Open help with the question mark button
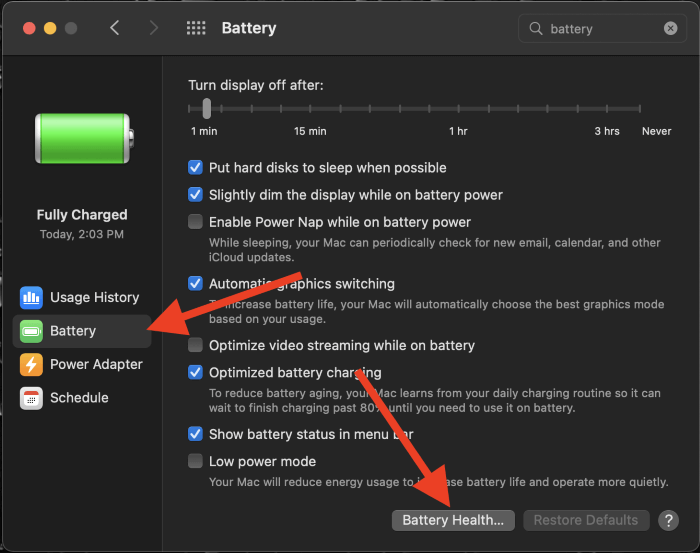 tap(668, 520)
